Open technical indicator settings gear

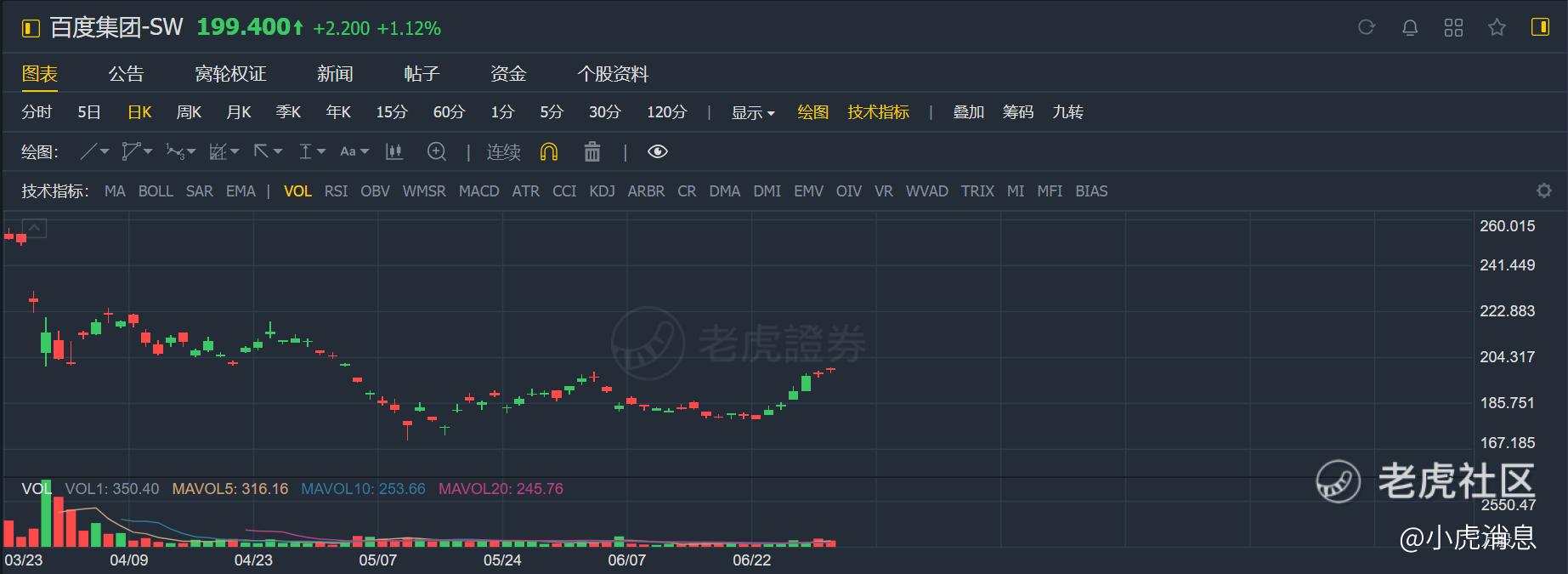(1544, 190)
